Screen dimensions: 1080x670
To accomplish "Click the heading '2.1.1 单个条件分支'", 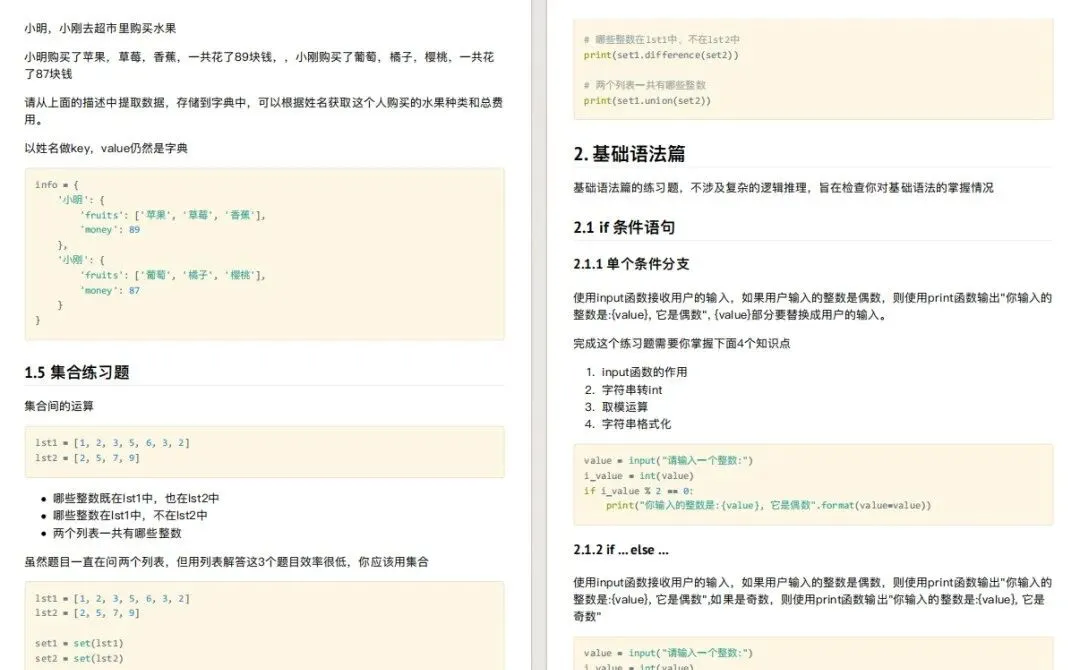I will click(631, 264).
